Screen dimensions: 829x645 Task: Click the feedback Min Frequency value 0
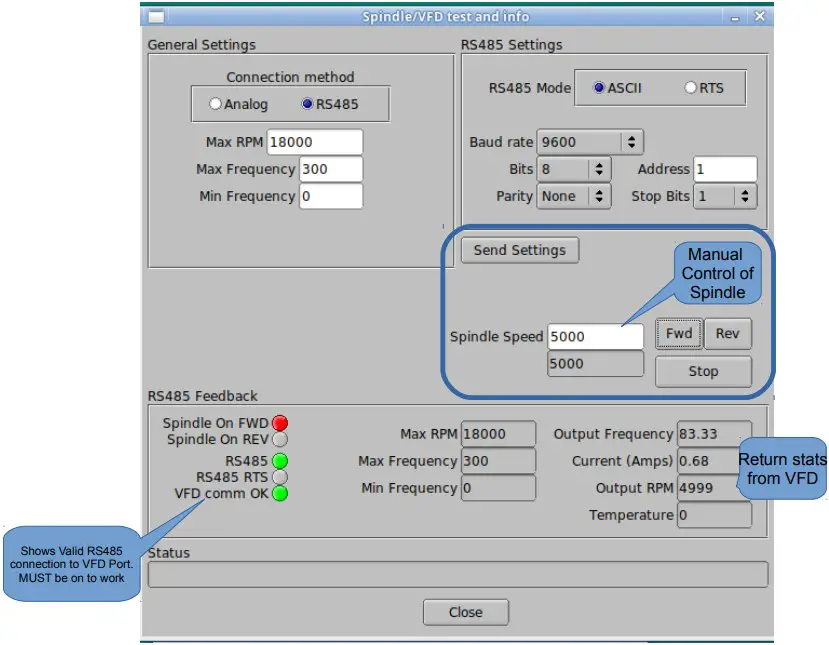point(498,488)
